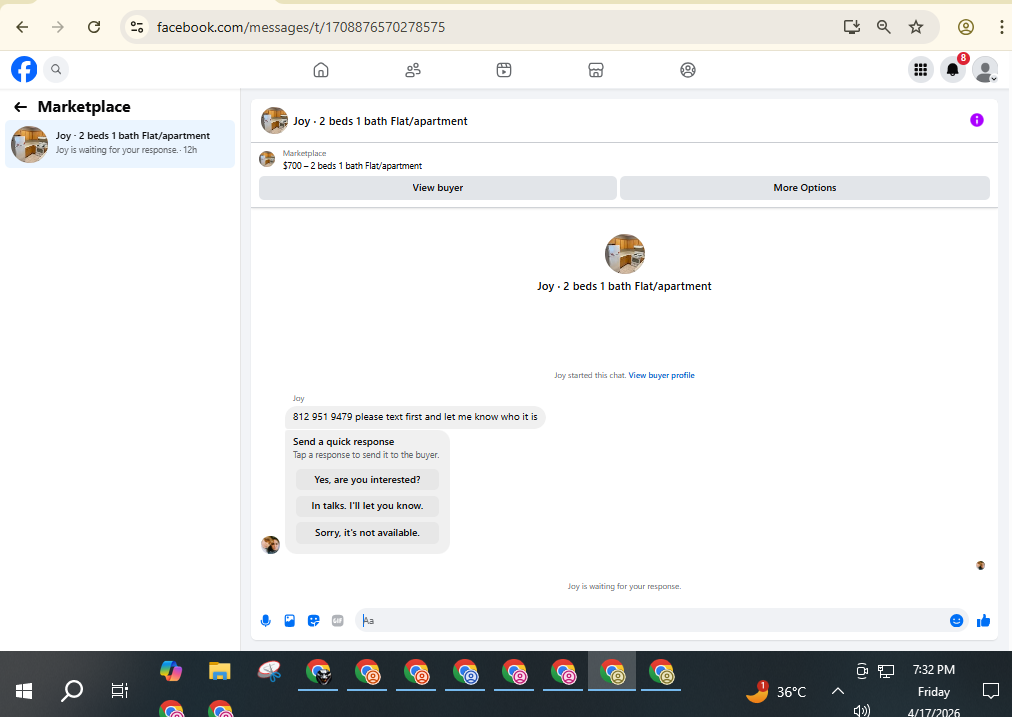Choose a sticker
1012x717 pixels.
314,621
